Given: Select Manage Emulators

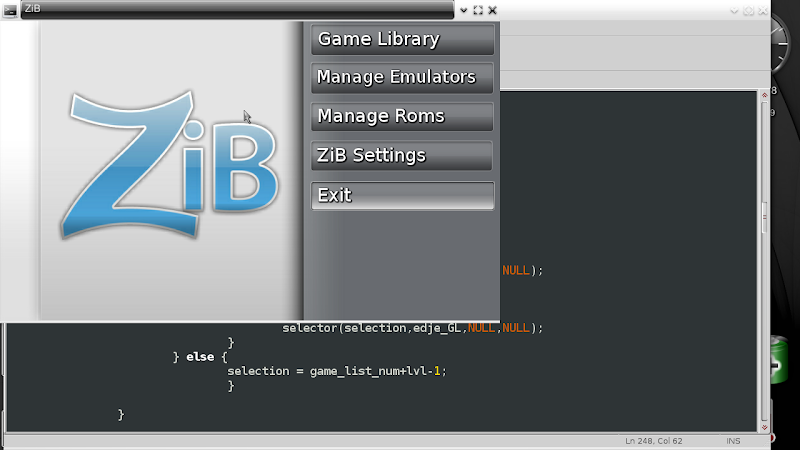Looking at the screenshot, I should (403, 78).
